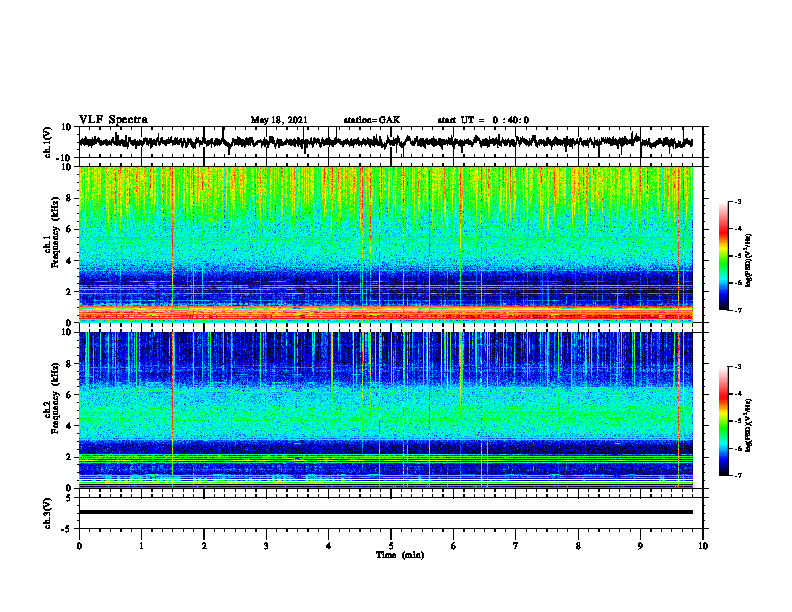The width and height of the screenshot is (792, 612).
Task: Click time axis tick label "1"
Action: click(141, 546)
